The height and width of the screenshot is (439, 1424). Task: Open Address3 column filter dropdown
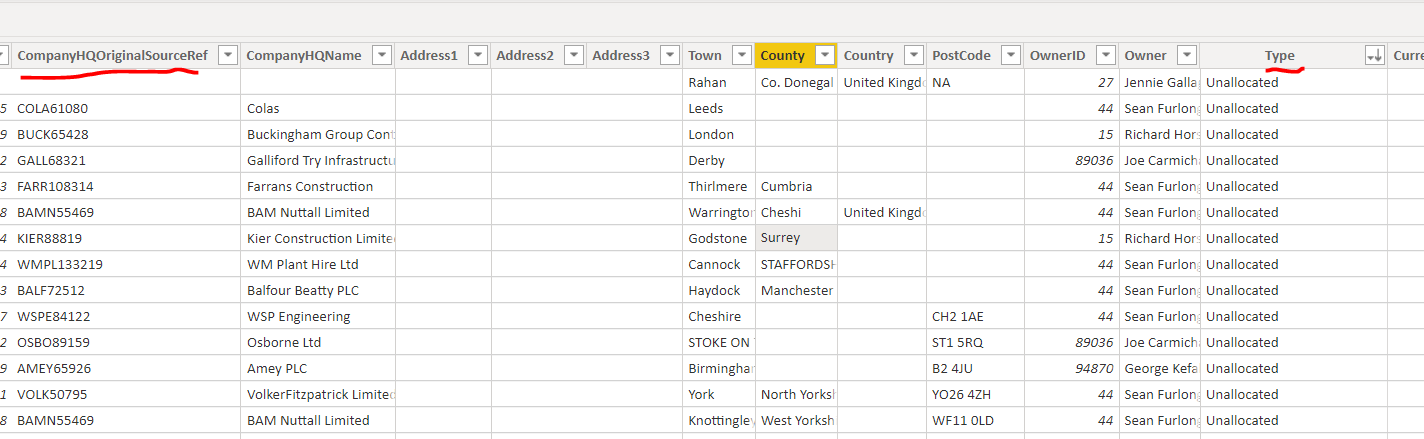[669, 55]
